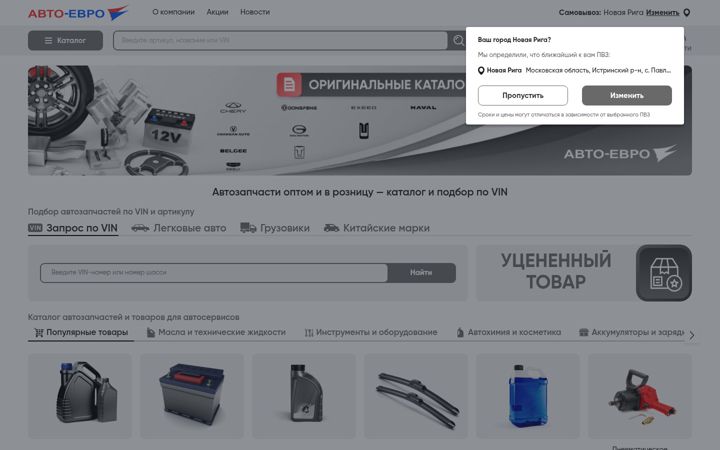Open the blue washer fluid product card
720x450 pixels.
528,396
